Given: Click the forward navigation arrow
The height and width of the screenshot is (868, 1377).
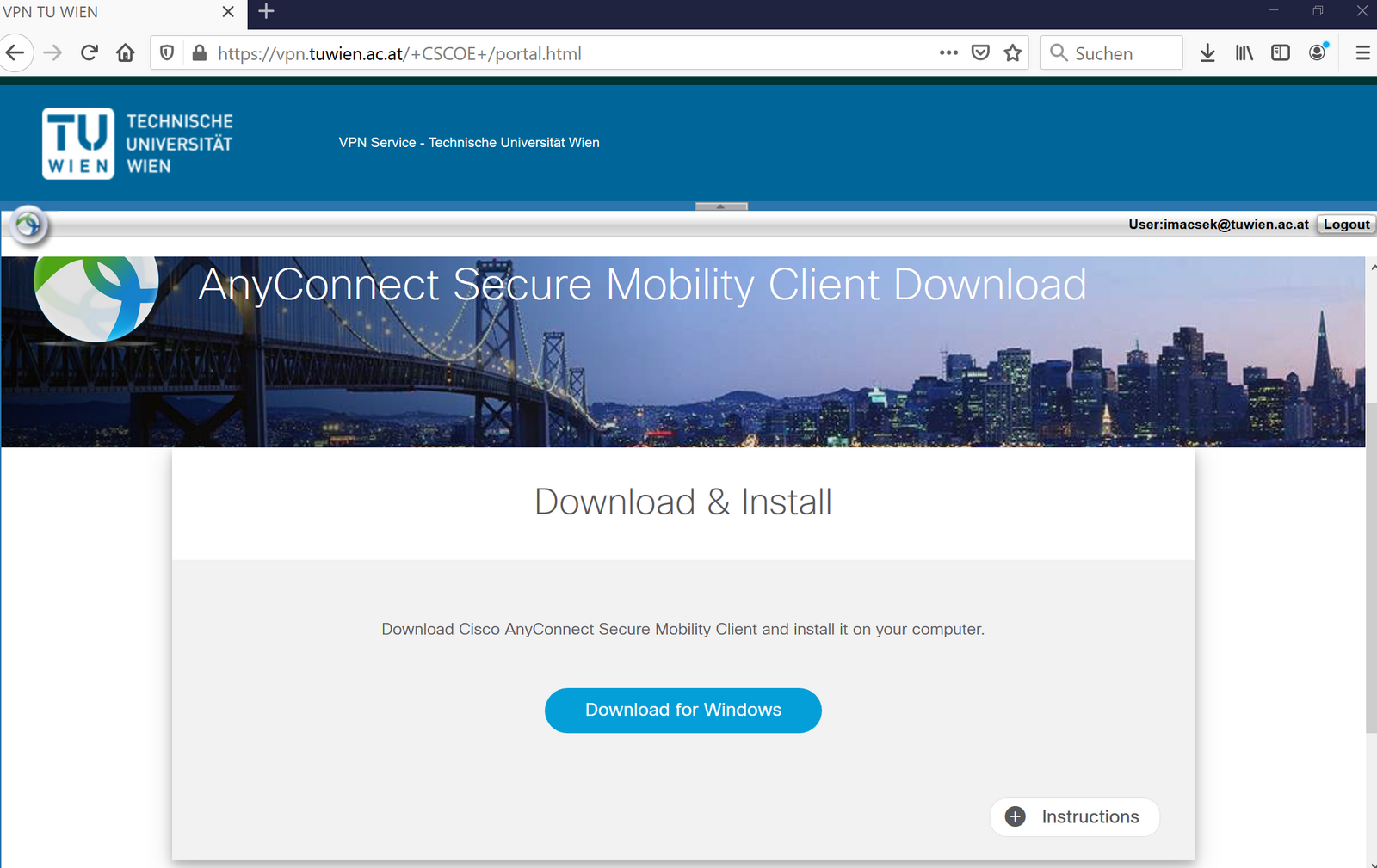Looking at the screenshot, I should tap(52, 53).
